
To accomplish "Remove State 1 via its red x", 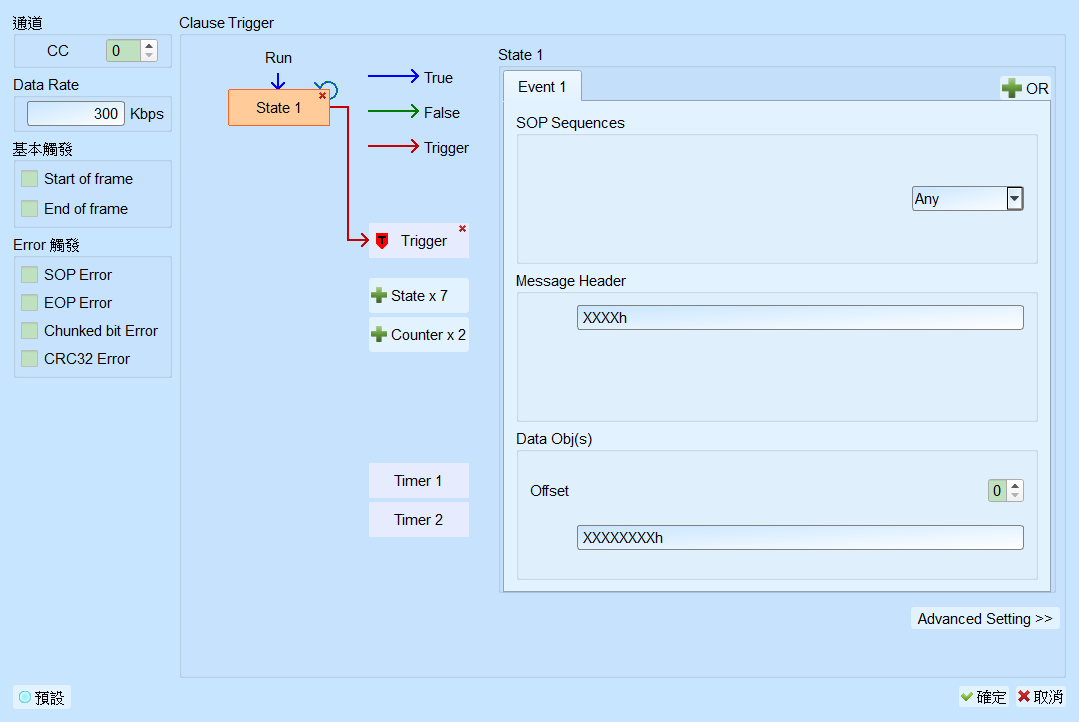I will (322, 96).
